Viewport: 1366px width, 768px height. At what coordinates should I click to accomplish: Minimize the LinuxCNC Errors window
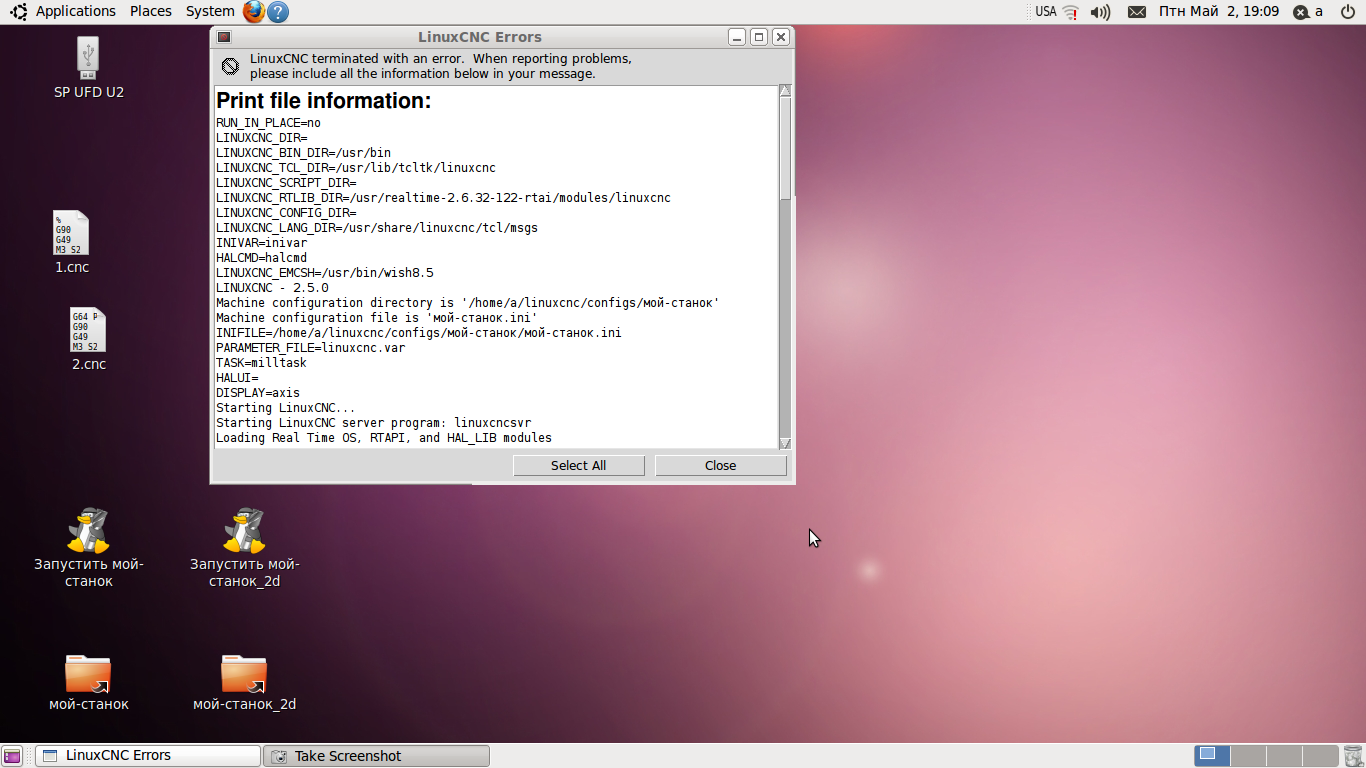tap(737, 37)
